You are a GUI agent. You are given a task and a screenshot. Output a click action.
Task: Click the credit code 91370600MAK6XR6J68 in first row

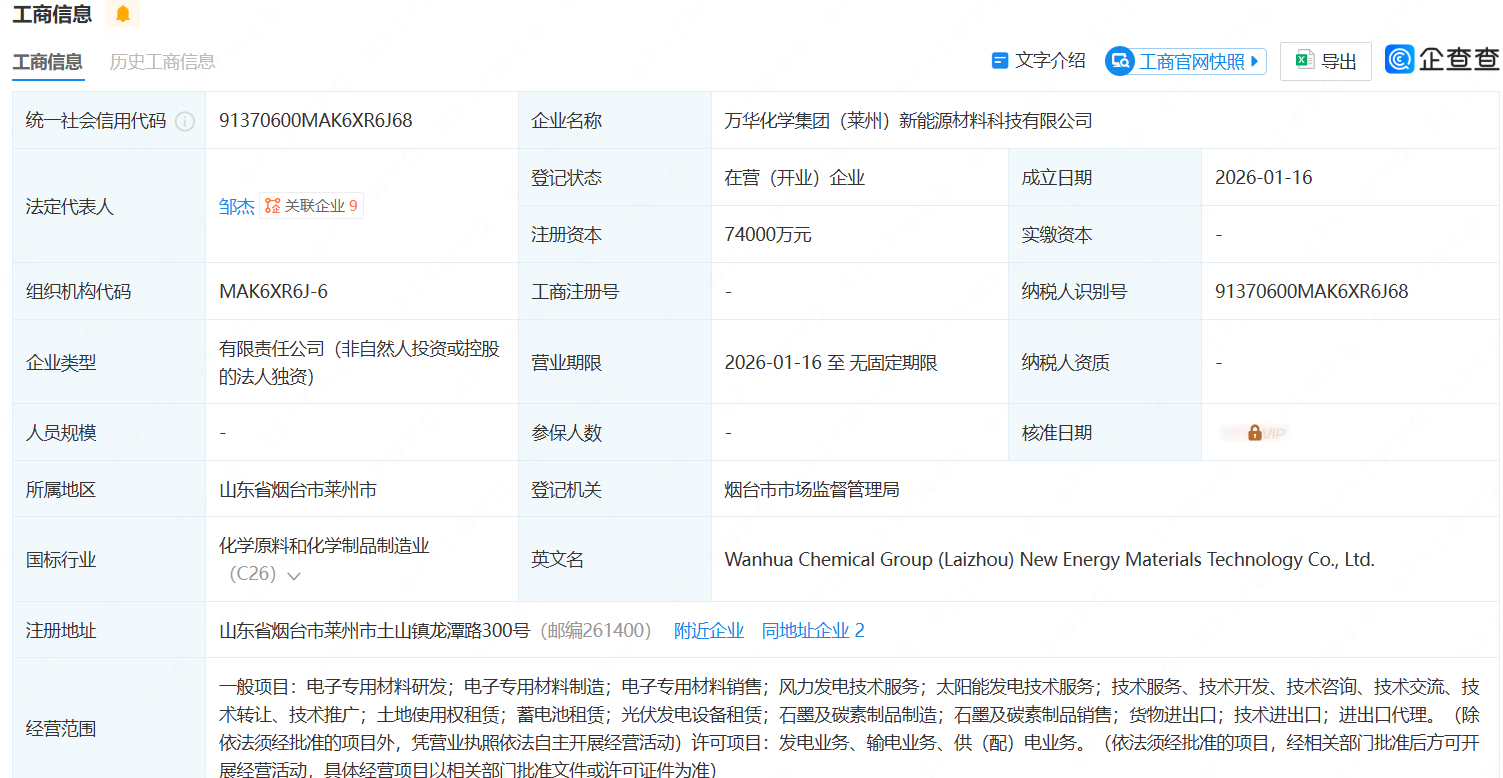coord(316,121)
